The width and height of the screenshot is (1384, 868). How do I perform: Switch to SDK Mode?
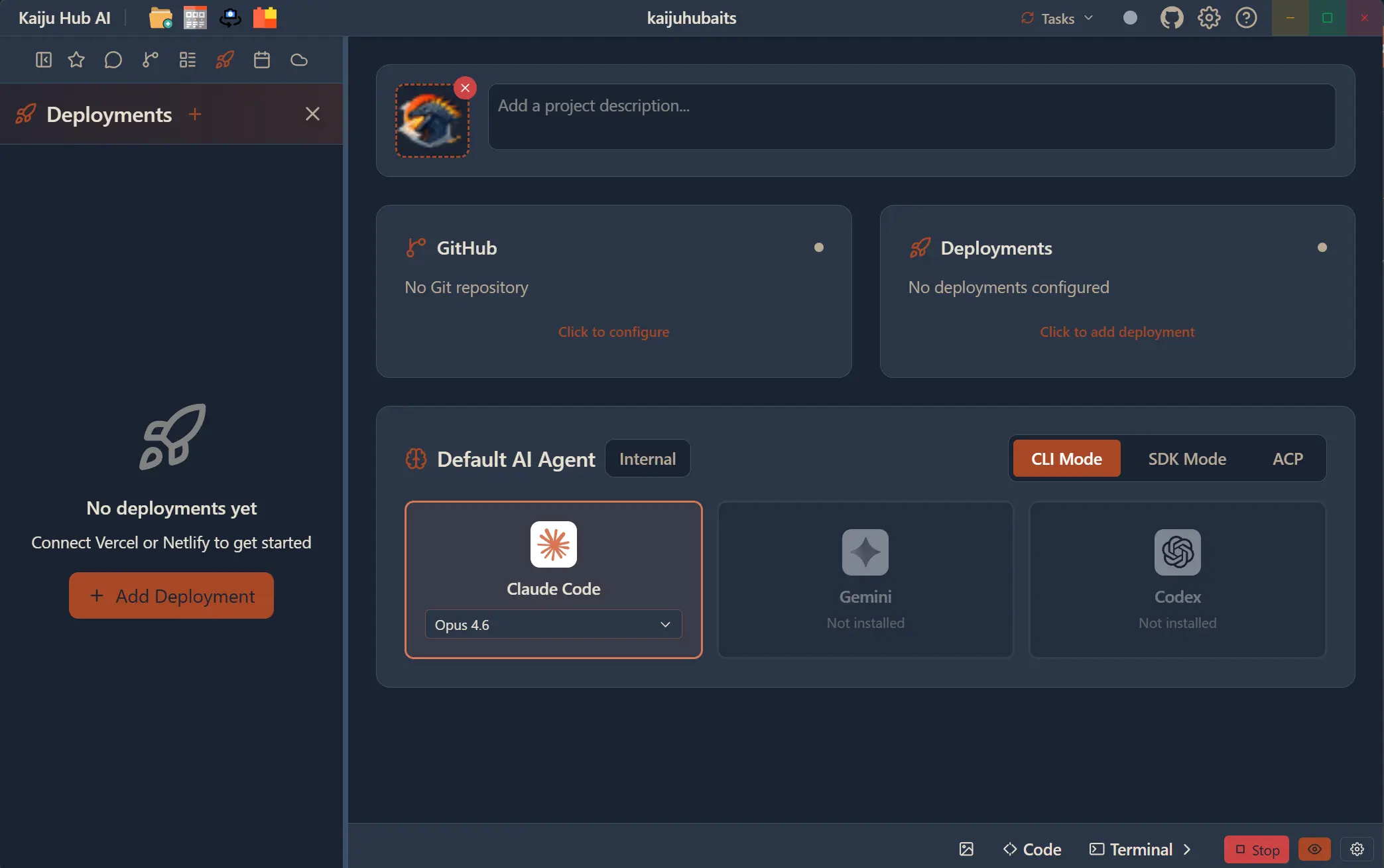(x=1187, y=459)
